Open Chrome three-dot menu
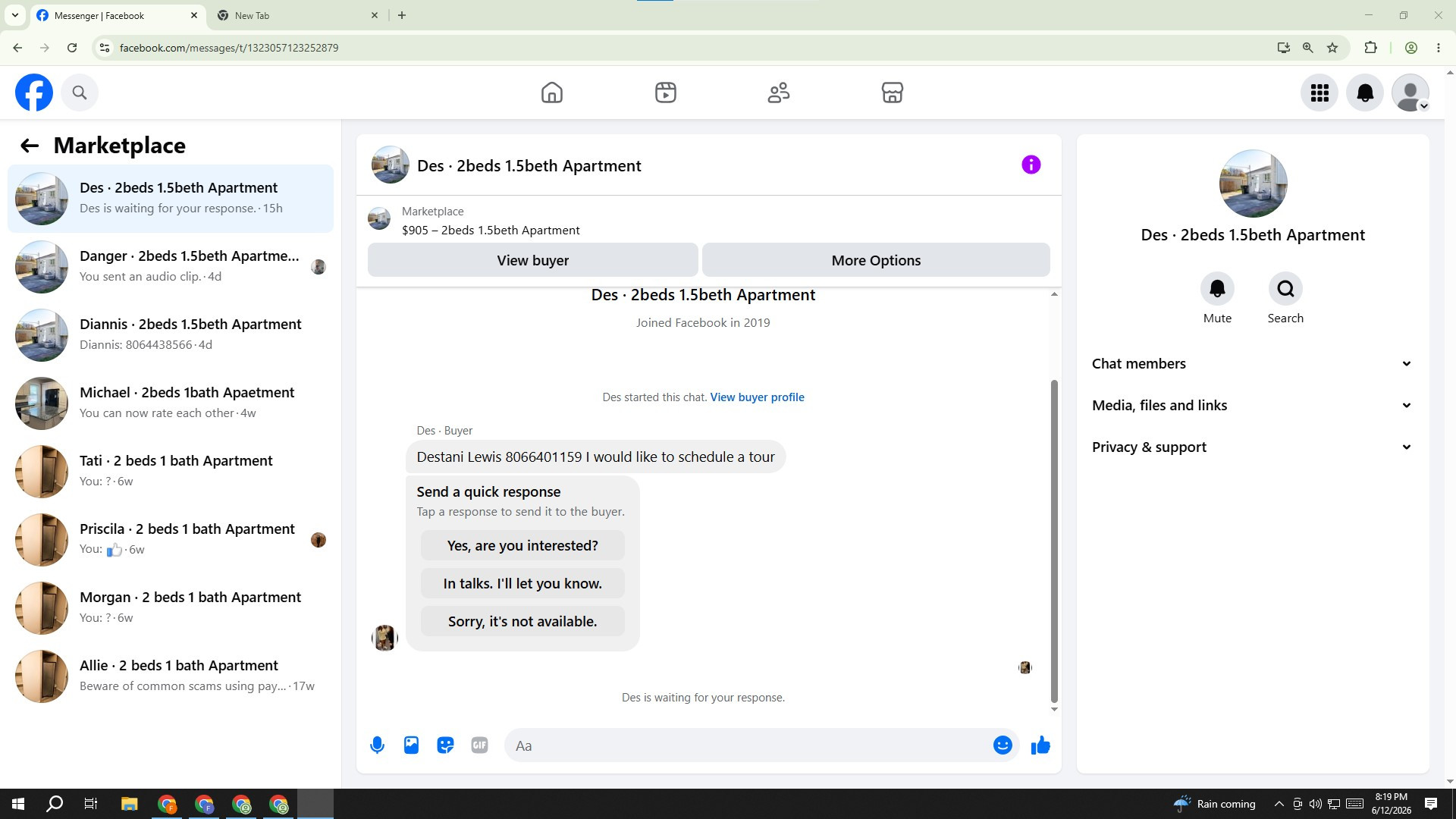 coord(1439,48)
